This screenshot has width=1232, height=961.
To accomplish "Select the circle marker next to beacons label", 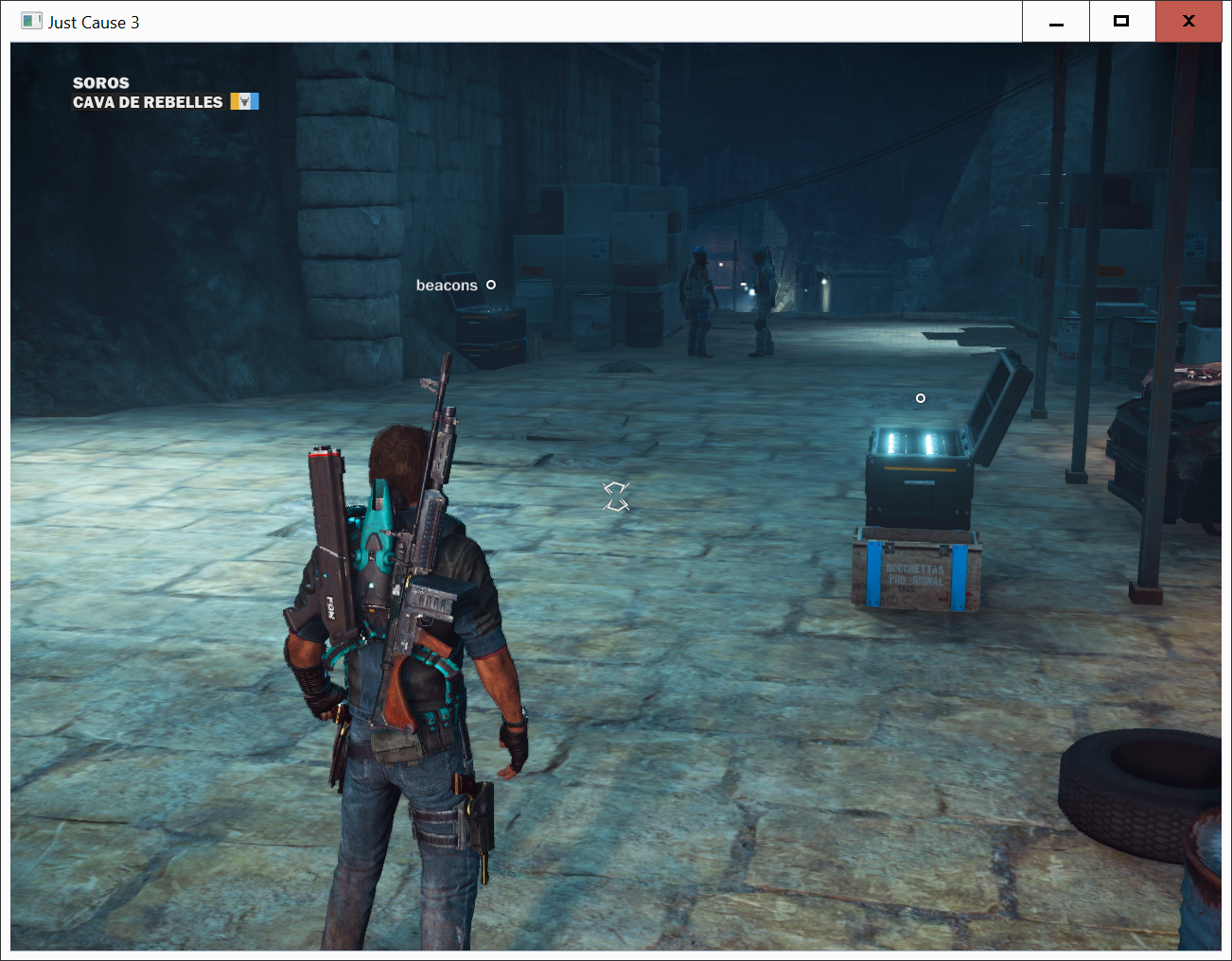I will [x=491, y=285].
